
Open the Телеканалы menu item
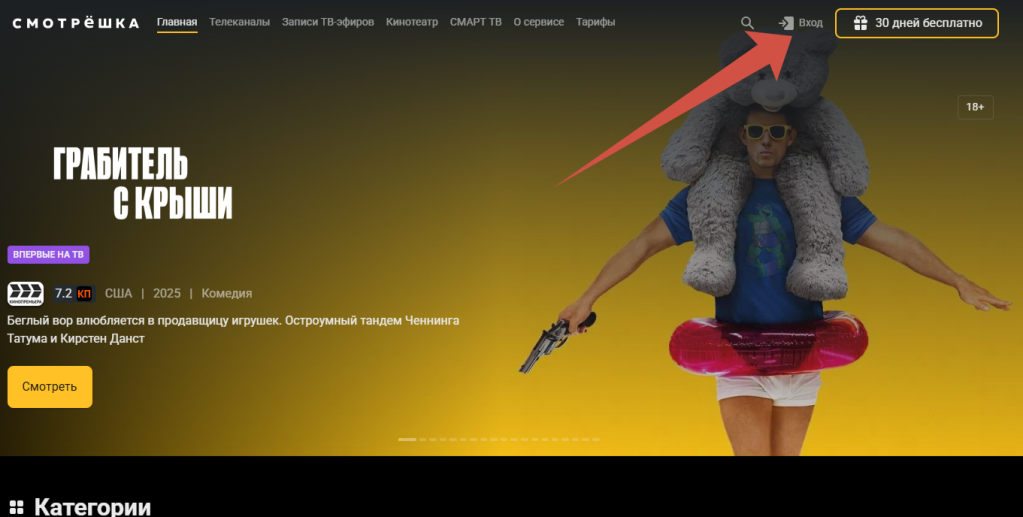click(x=239, y=22)
